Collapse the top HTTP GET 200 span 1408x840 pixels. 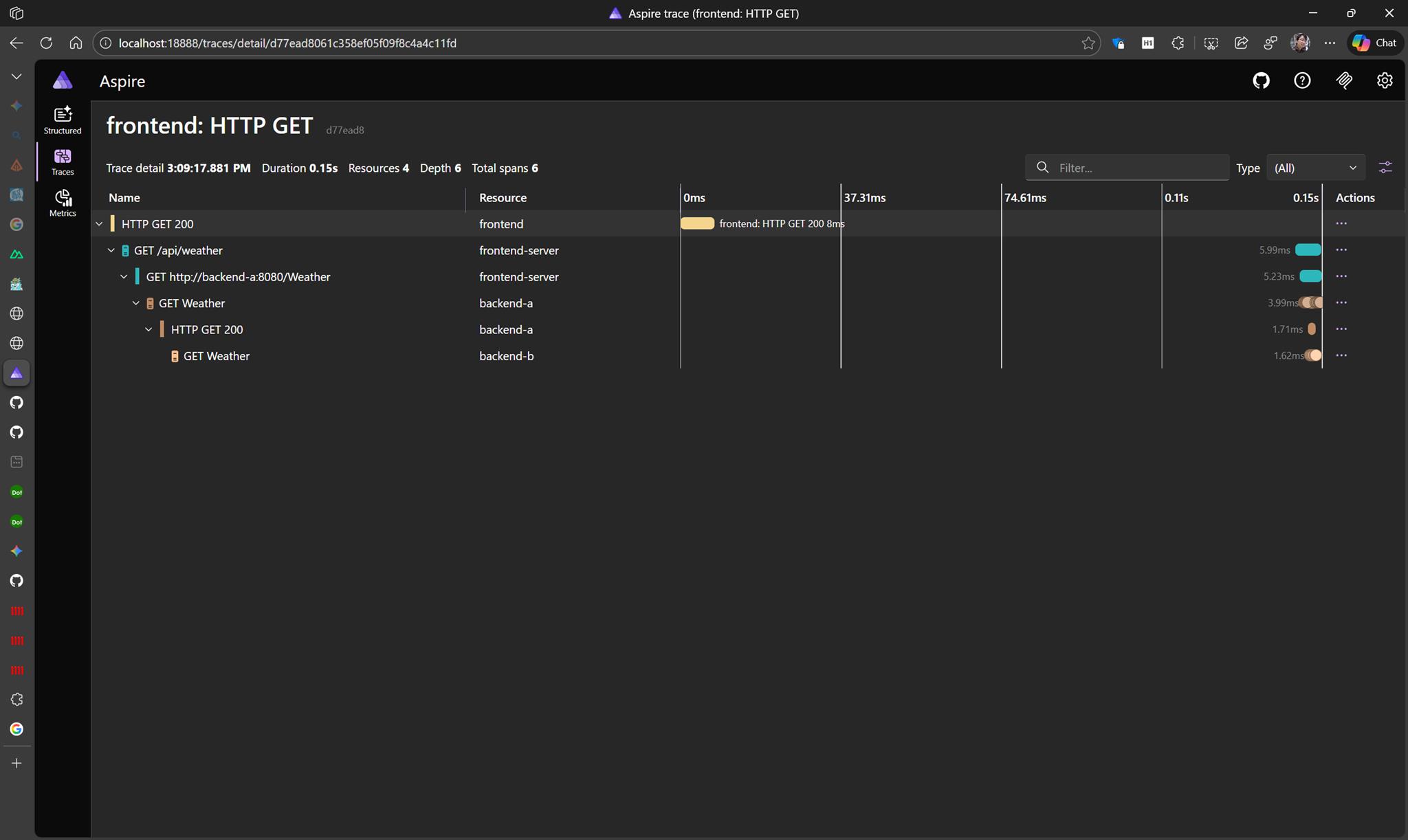[99, 224]
